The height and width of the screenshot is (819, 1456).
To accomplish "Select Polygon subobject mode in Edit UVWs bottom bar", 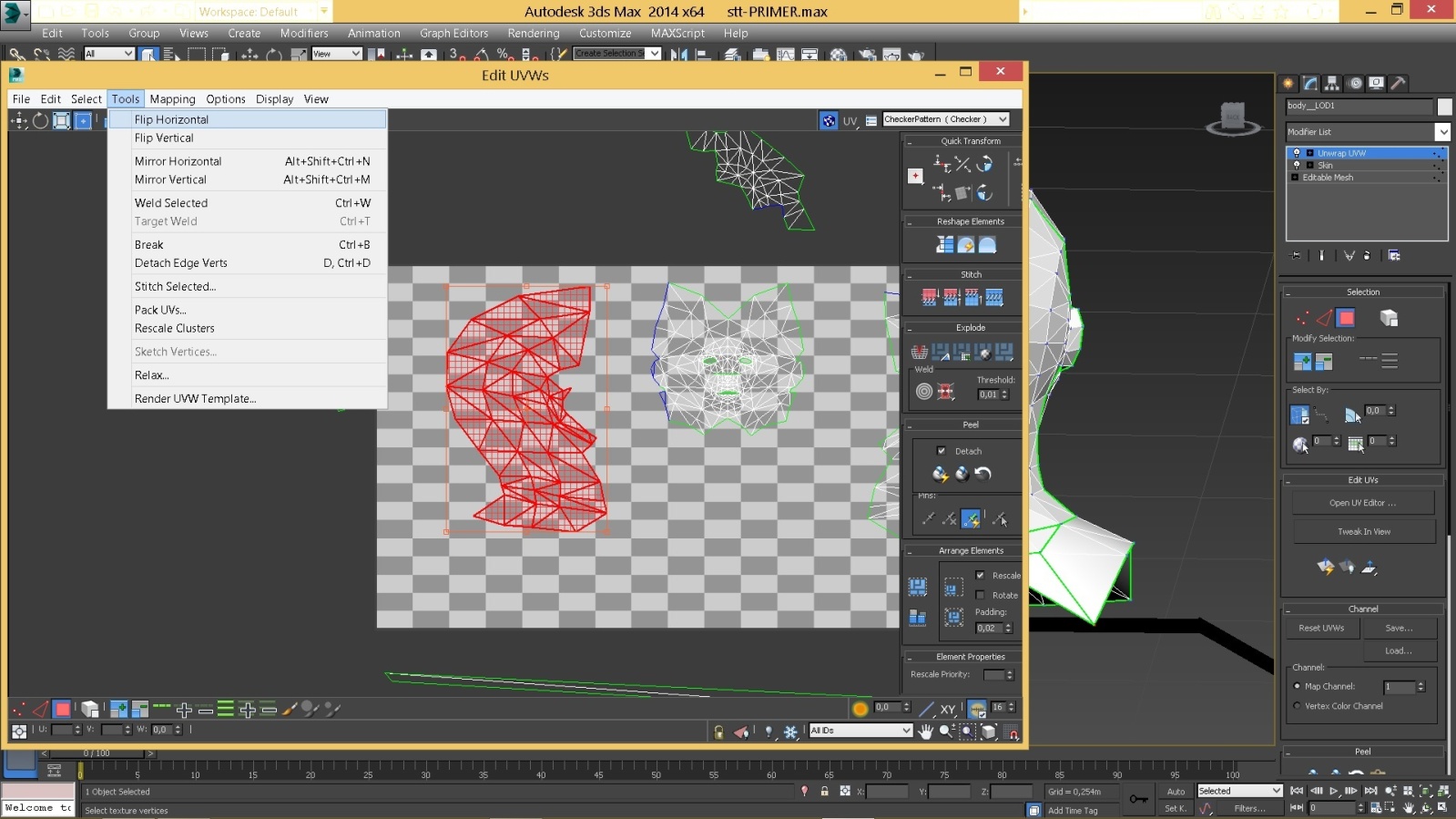I will (62, 709).
